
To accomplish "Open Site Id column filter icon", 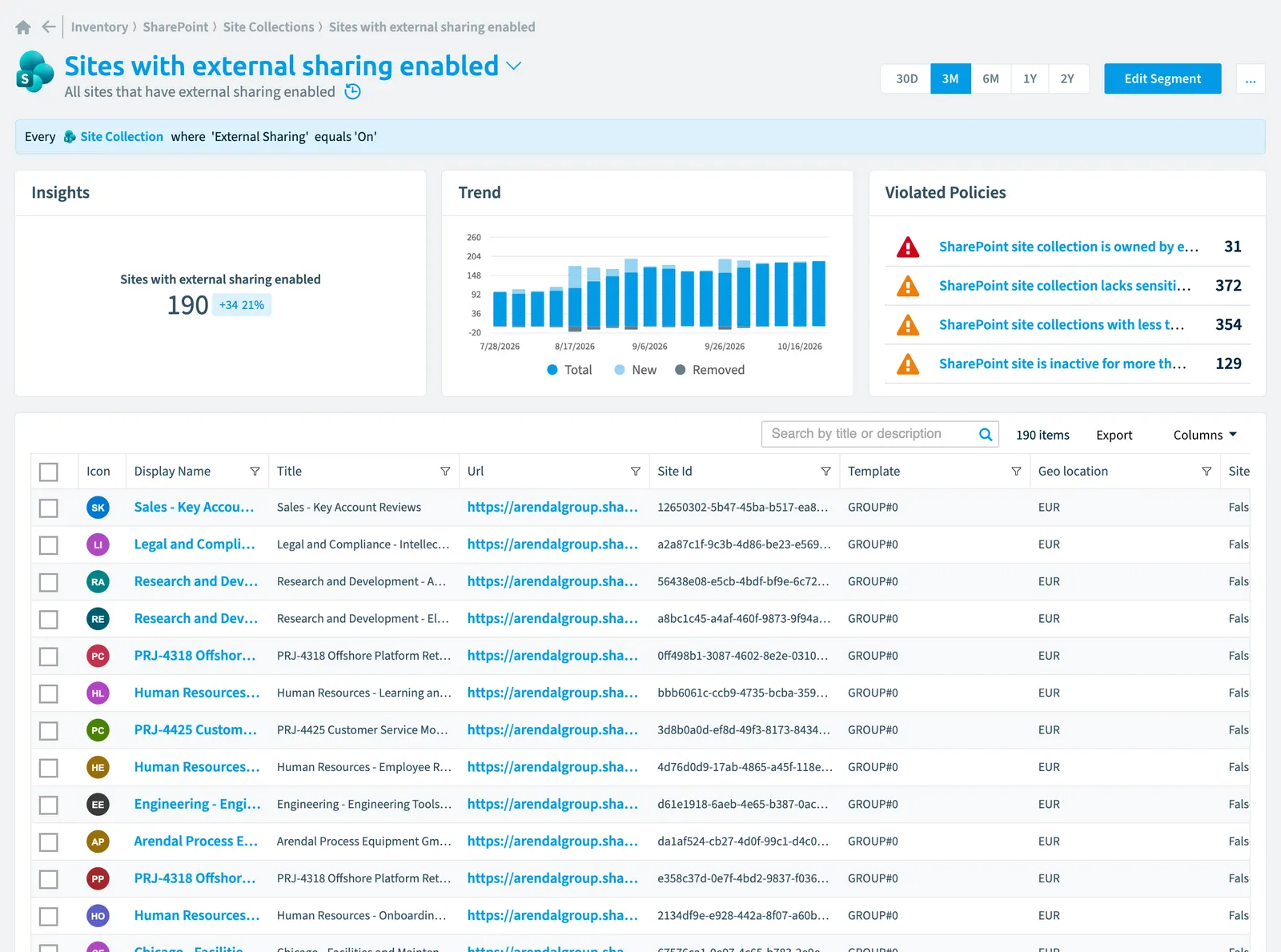I will point(825,472).
